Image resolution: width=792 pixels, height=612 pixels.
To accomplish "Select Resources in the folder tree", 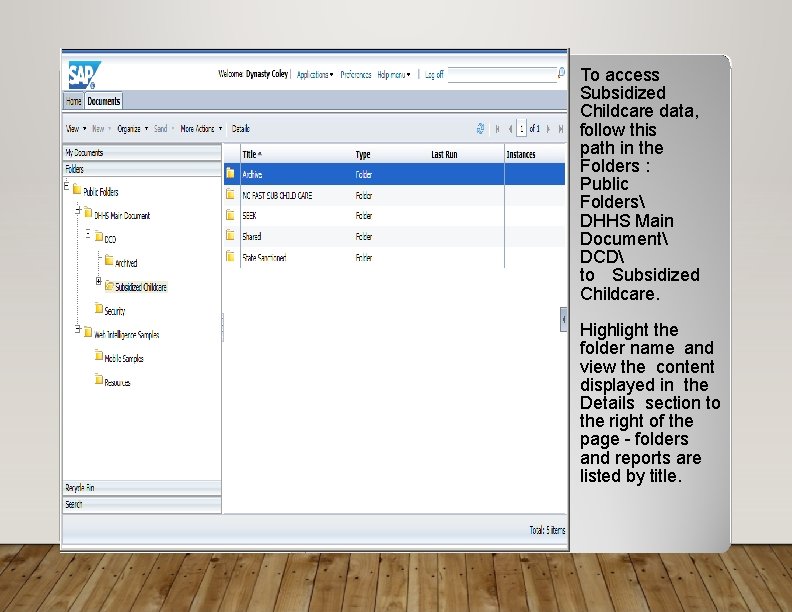I will click(117, 382).
